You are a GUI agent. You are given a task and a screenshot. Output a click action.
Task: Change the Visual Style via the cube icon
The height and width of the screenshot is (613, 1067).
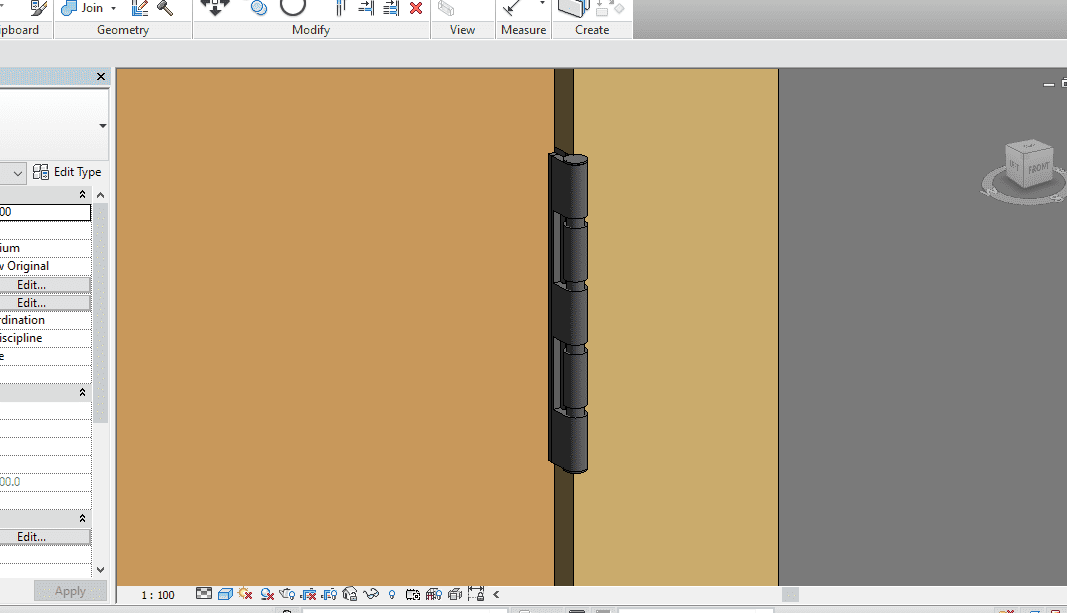(x=225, y=594)
